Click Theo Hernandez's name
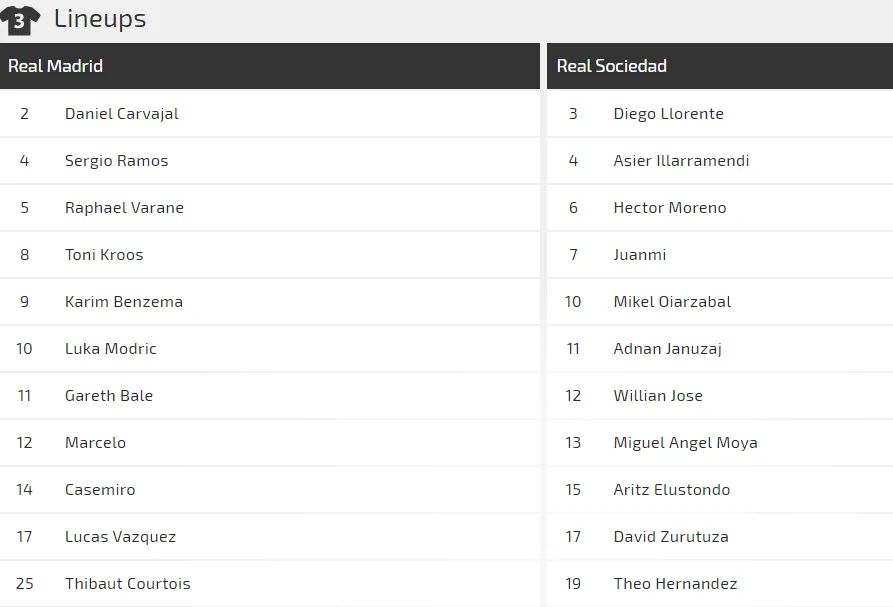 coord(675,584)
